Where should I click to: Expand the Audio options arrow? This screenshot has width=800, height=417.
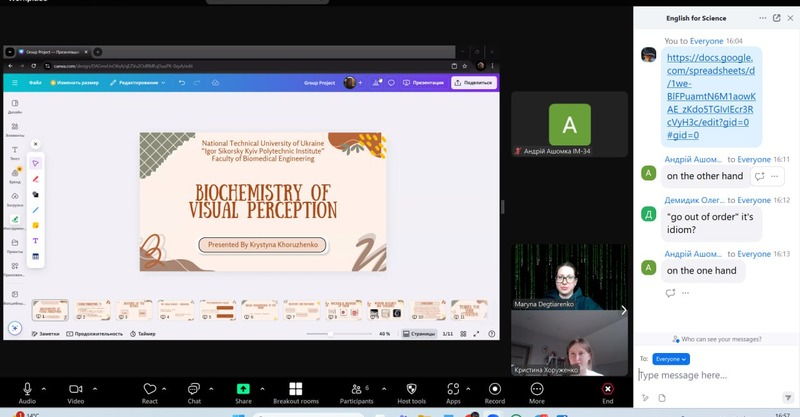point(44,389)
